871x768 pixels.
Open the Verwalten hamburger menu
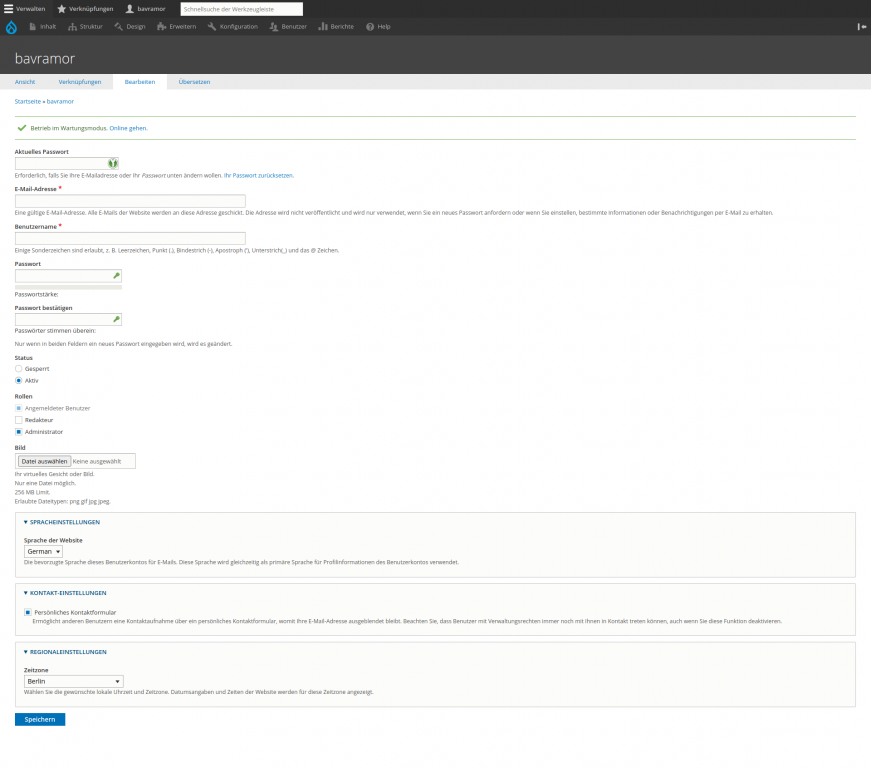[x=24, y=8]
